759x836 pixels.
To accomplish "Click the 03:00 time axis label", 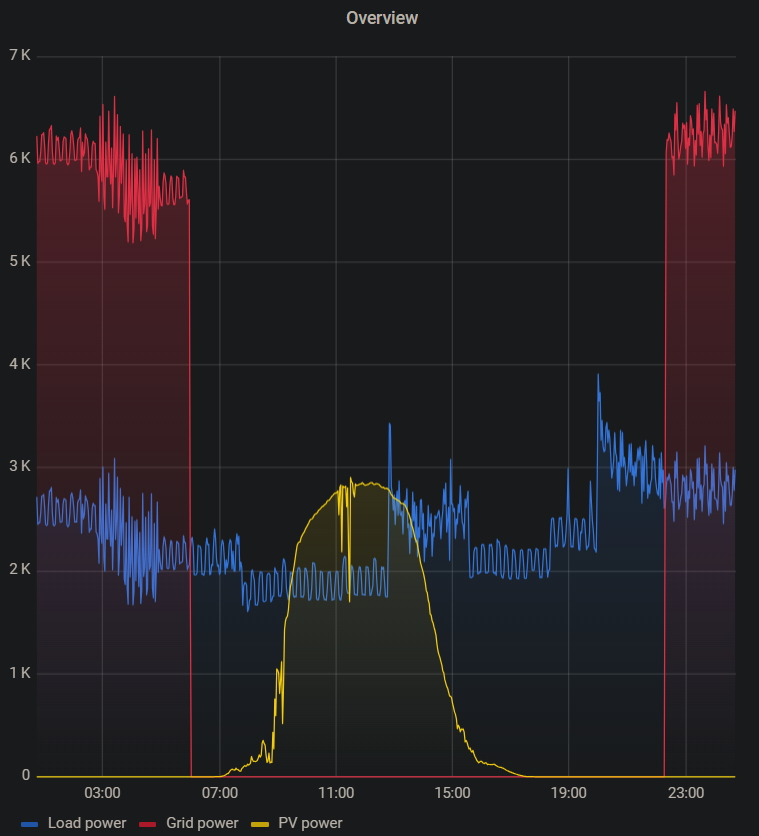I will (x=102, y=793).
